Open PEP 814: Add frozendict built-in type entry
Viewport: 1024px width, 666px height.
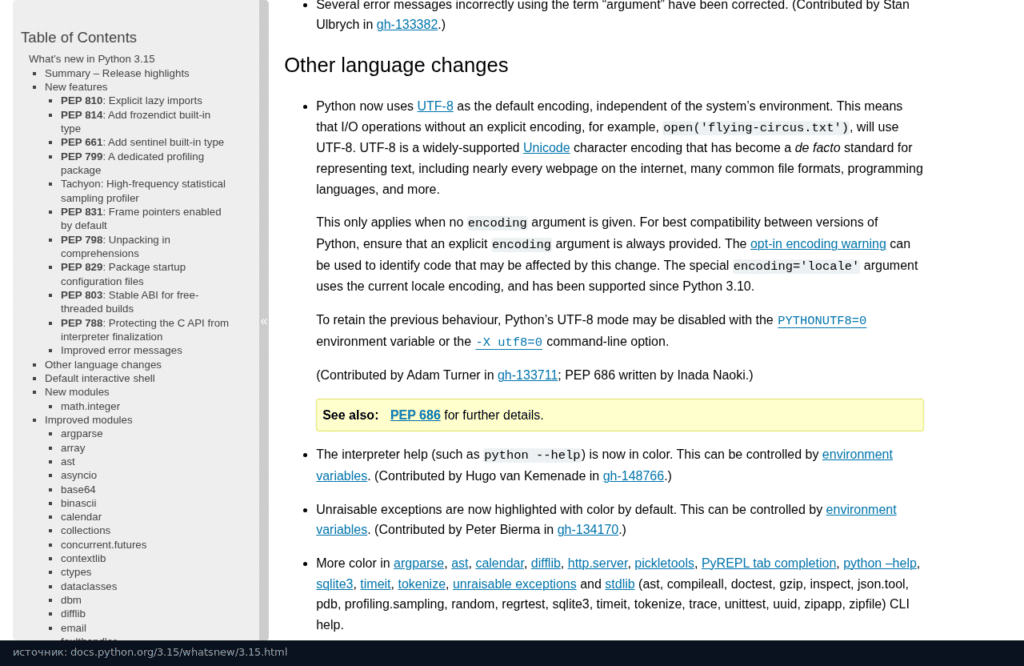point(135,121)
